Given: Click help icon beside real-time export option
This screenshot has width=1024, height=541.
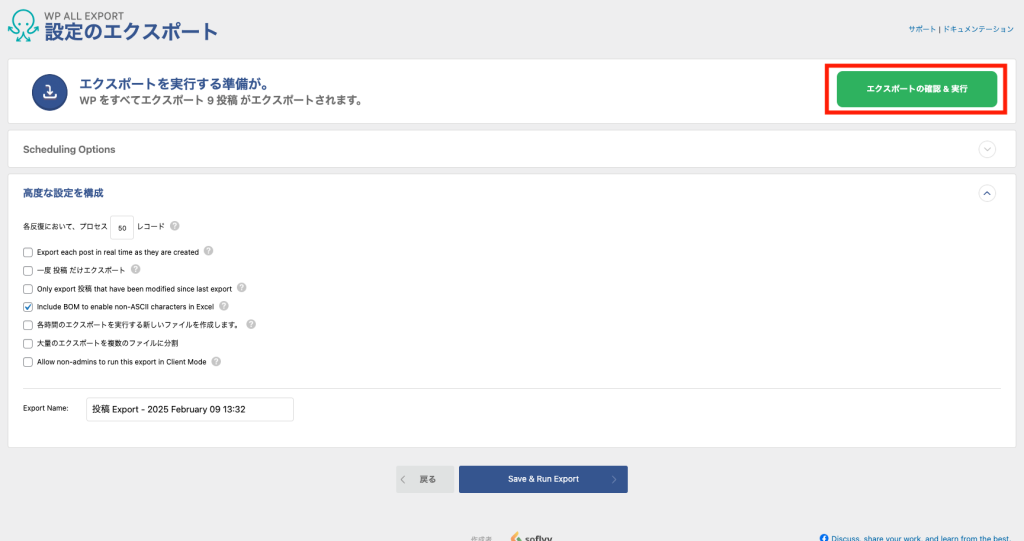Looking at the screenshot, I should [209, 251].
